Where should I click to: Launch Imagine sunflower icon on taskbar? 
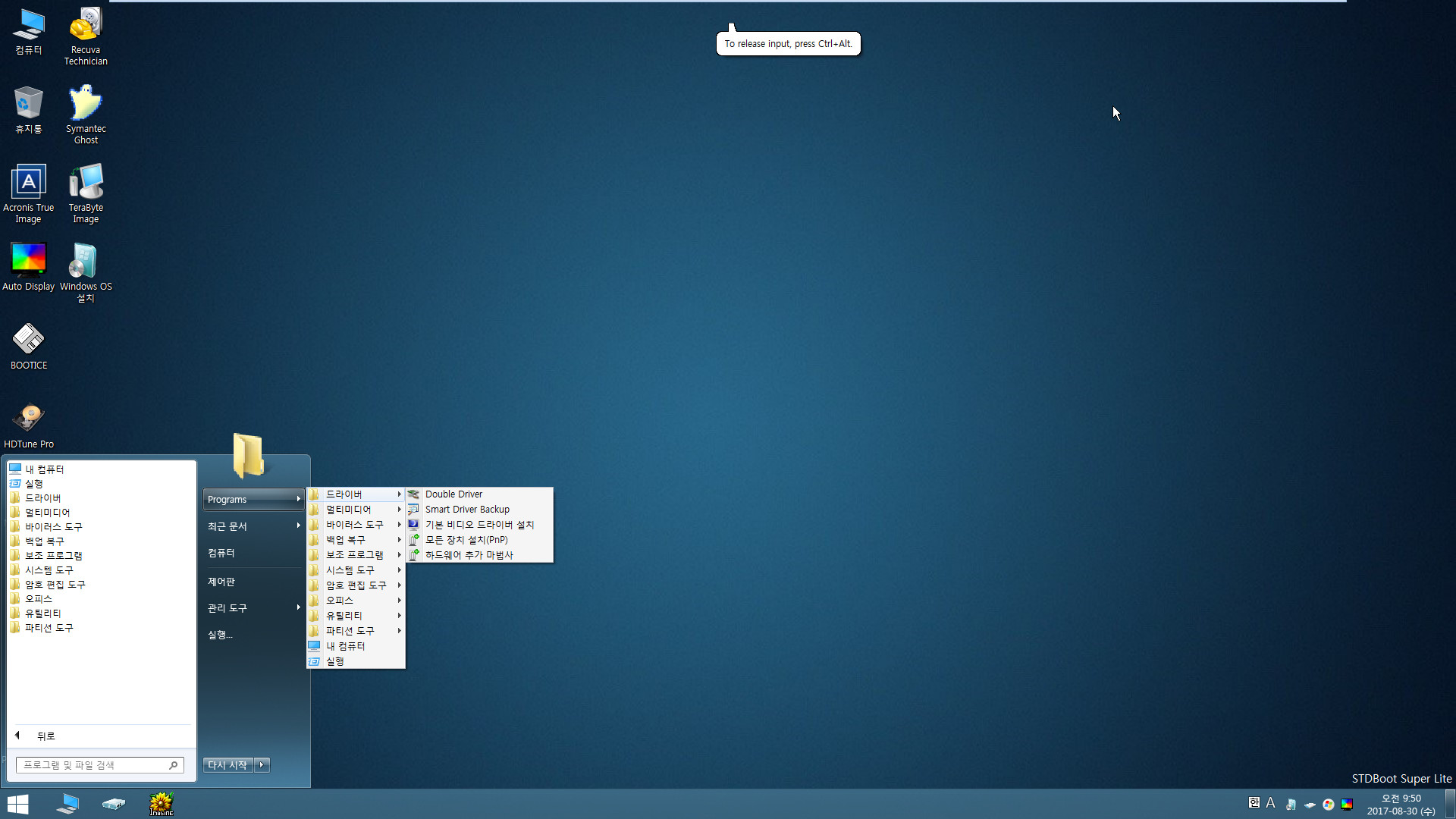(x=161, y=804)
